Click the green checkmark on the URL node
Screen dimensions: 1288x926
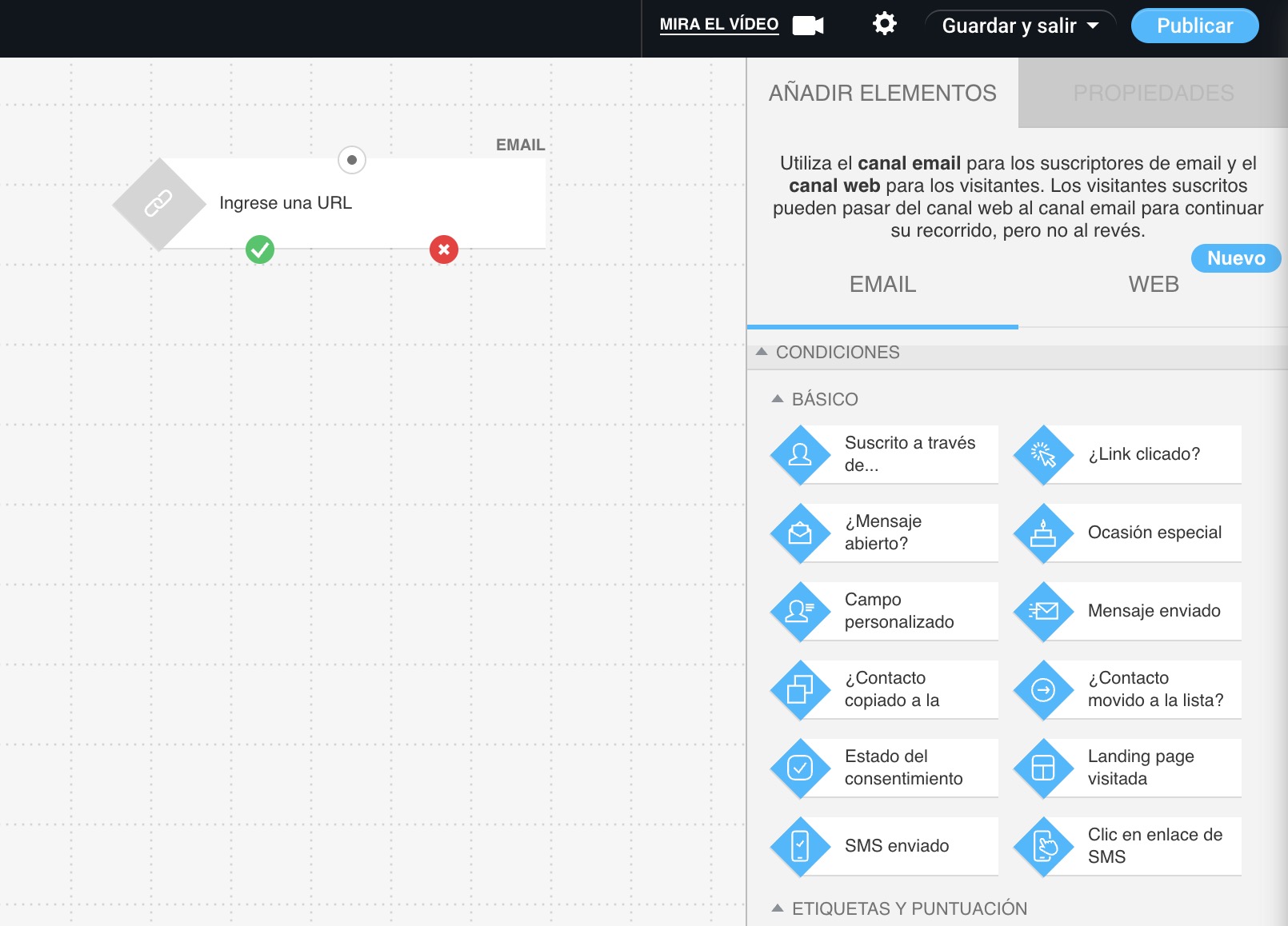[260, 249]
